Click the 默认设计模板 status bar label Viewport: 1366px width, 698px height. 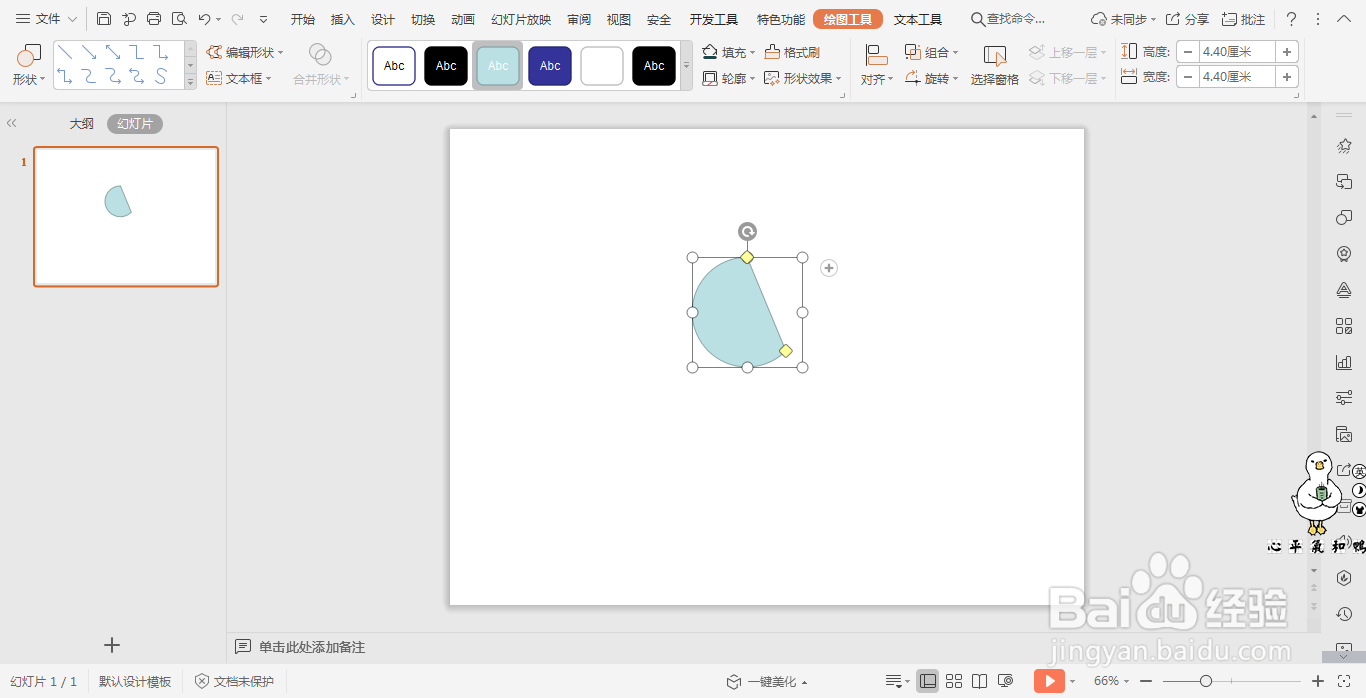(x=135, y=681)
